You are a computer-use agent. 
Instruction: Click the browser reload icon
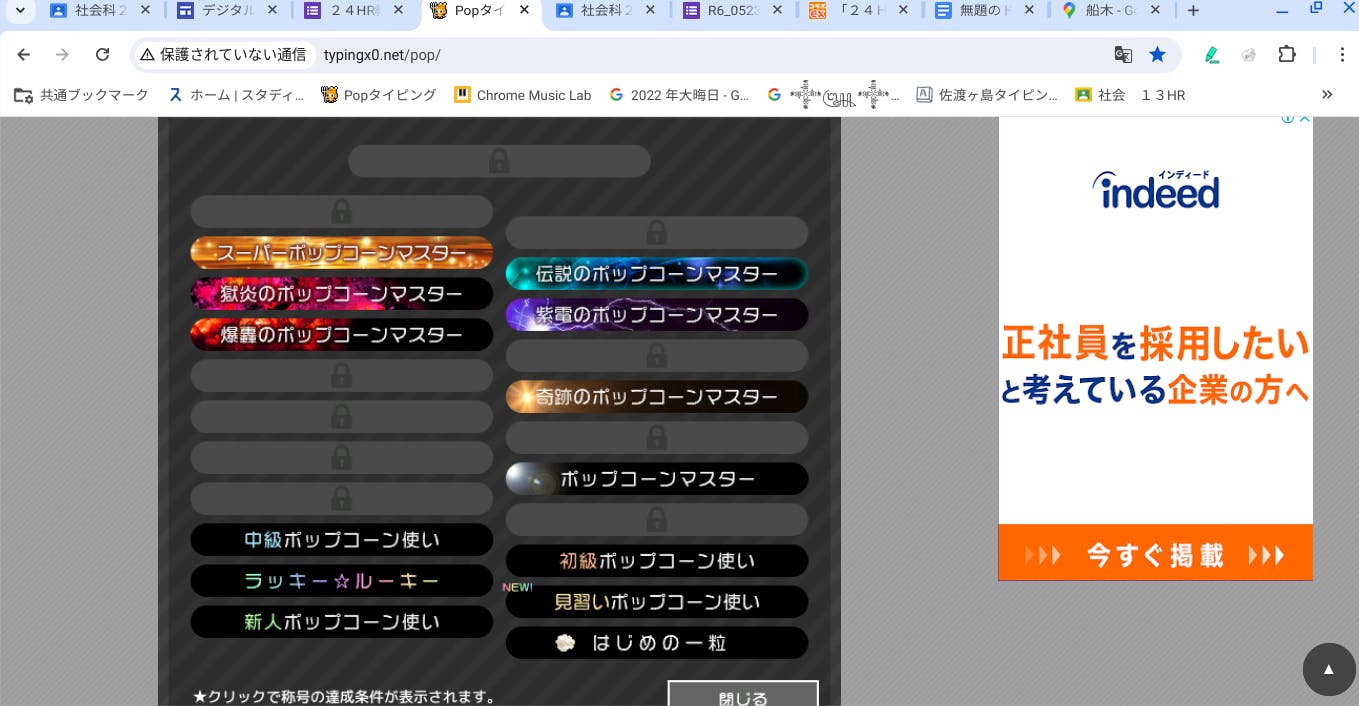102,55
